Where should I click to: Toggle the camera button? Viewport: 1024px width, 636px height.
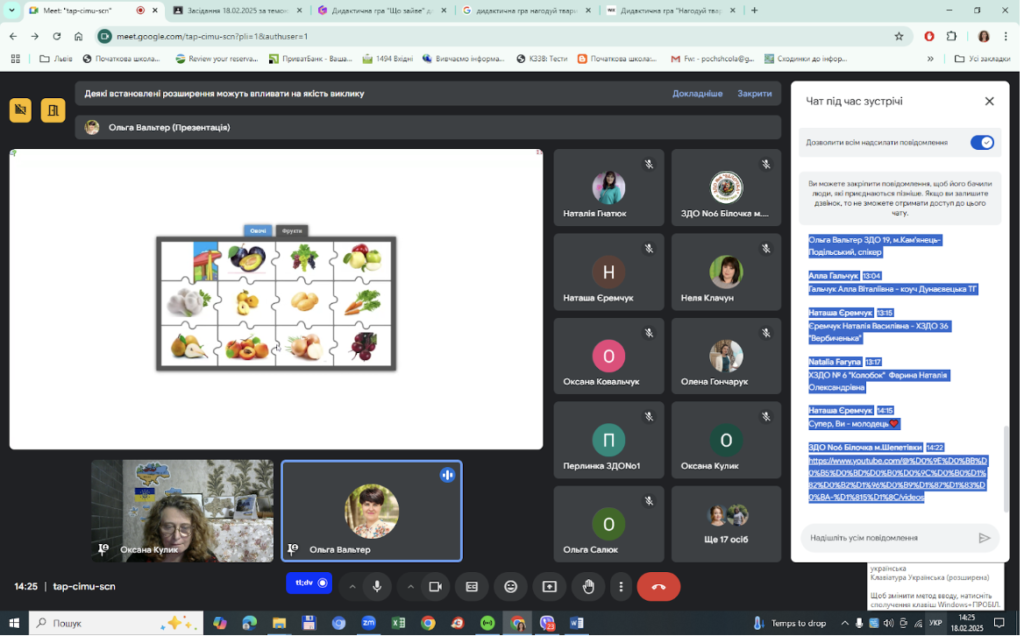click(435, 587)
